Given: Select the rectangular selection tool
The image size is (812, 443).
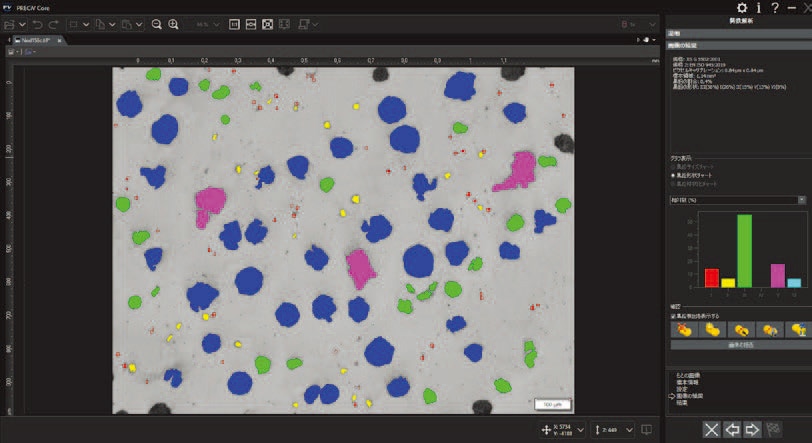Looking at the screenshot, I should 74,24.
